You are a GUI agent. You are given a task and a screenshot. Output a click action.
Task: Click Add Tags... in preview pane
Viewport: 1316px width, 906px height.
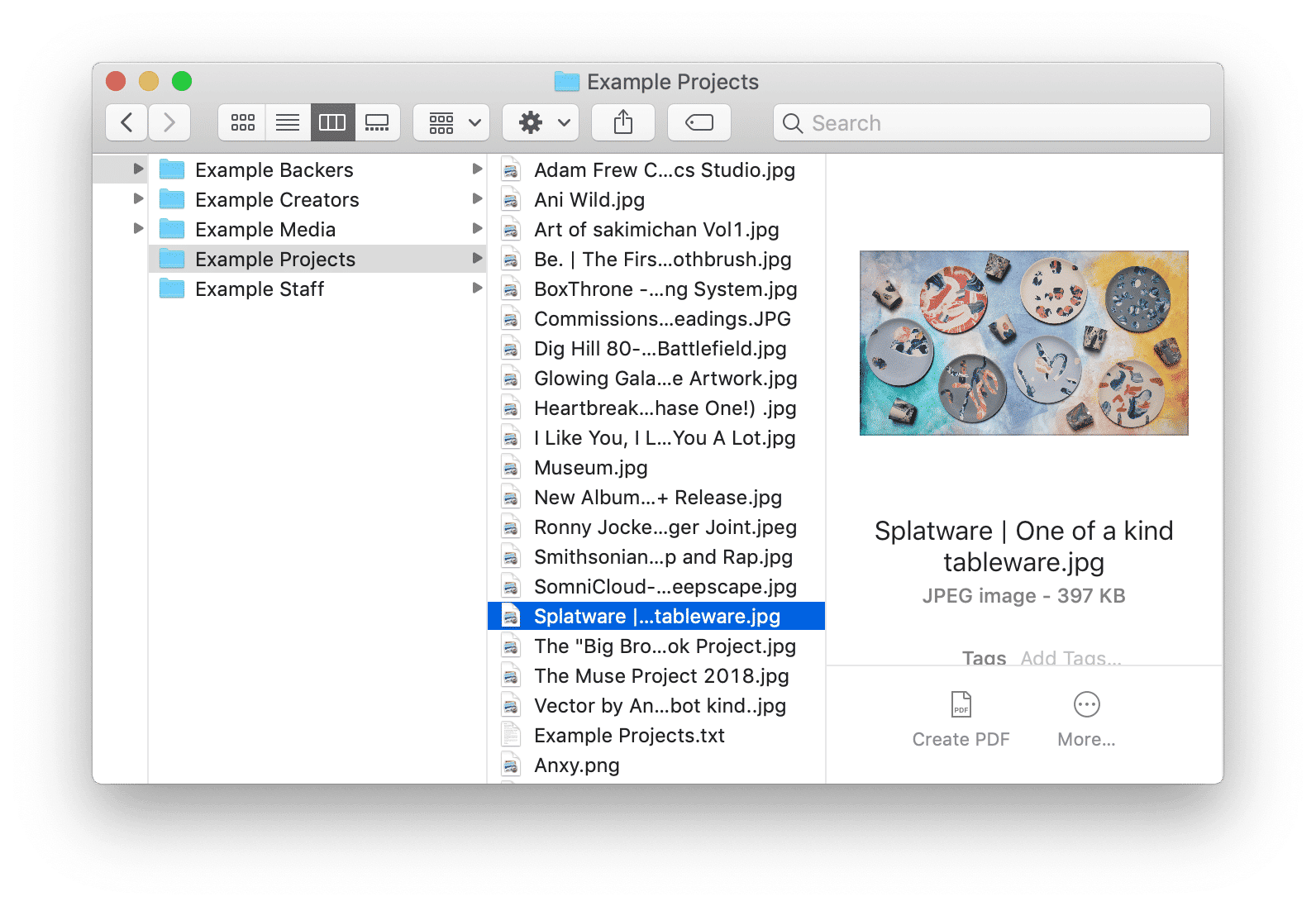coord(1070,658)
